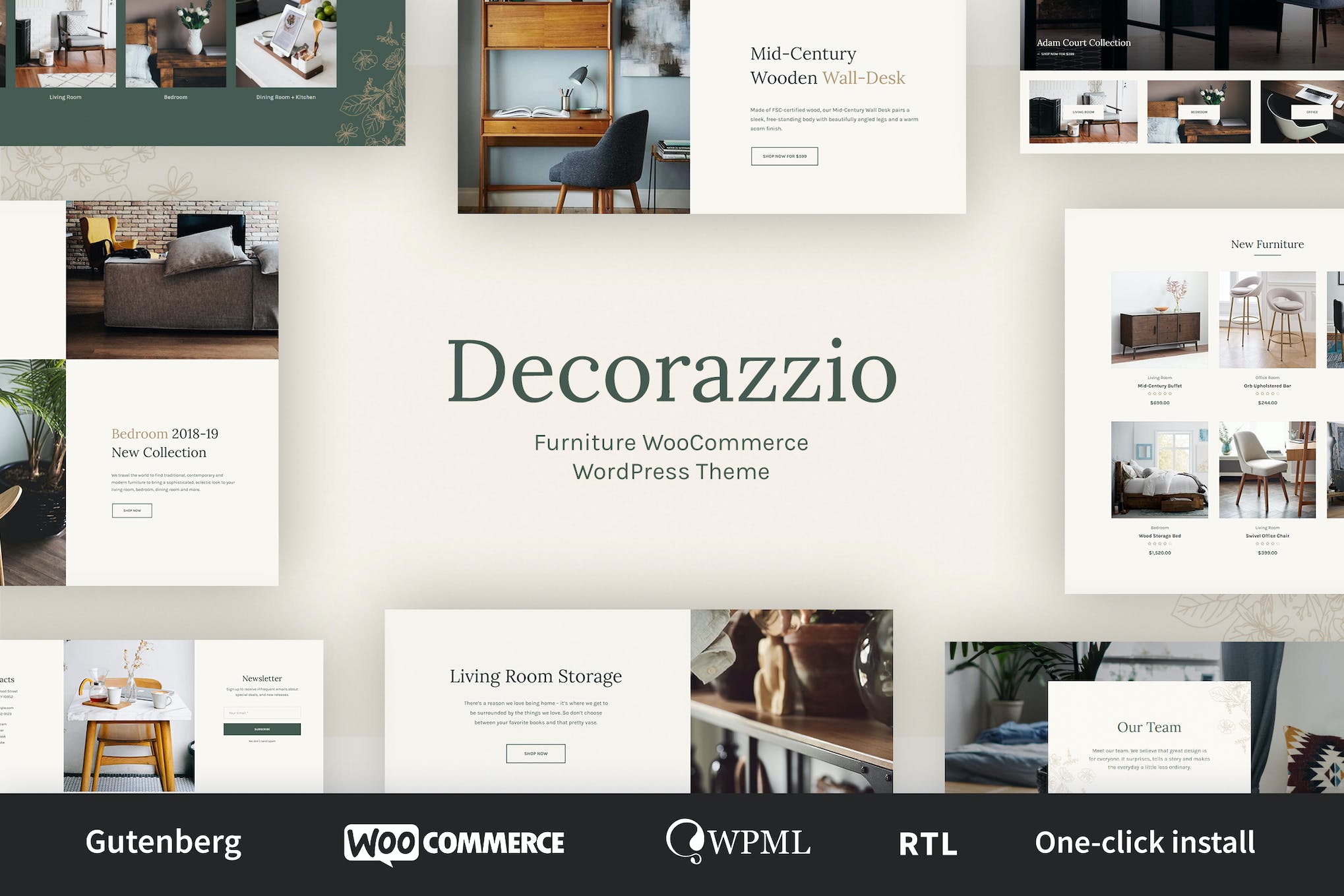1344x896 pixels.
Task: Click the Shop Now For $599 button
Action: (x=784, y=156)
